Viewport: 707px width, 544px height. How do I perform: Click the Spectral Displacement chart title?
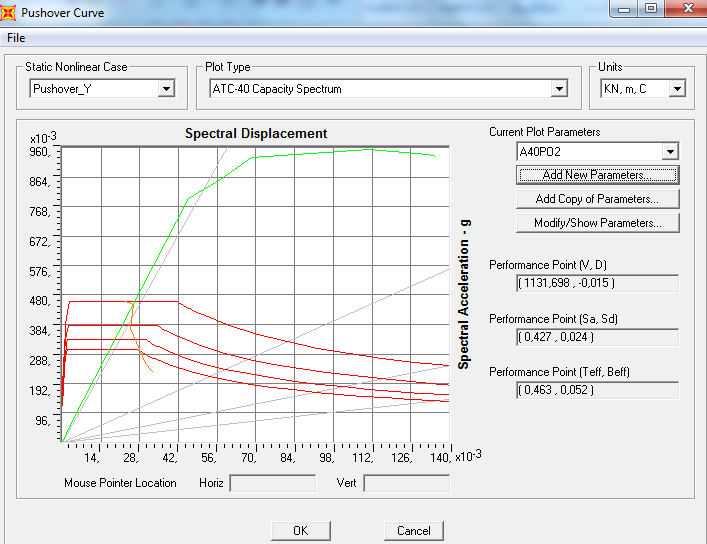[x=256, y=134]
